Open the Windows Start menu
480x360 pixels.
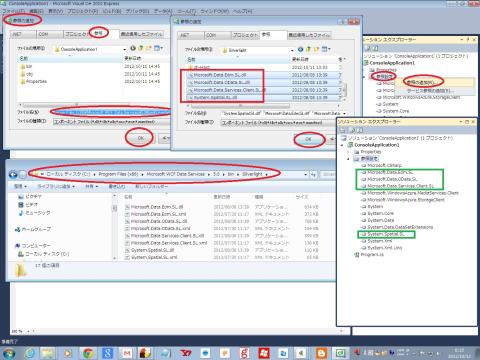point(8,353)
